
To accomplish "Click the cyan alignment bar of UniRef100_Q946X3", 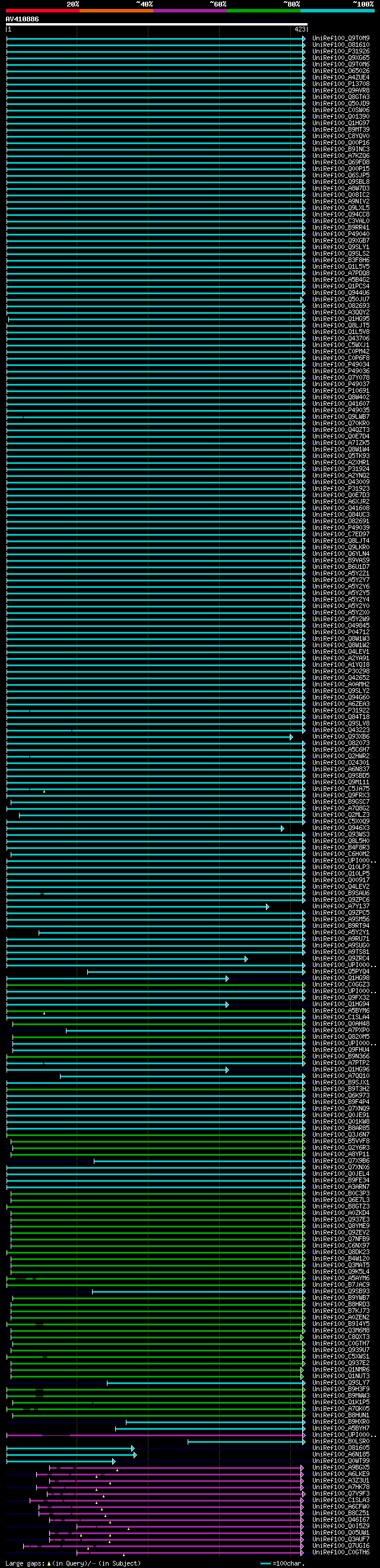I will point(145,828).
